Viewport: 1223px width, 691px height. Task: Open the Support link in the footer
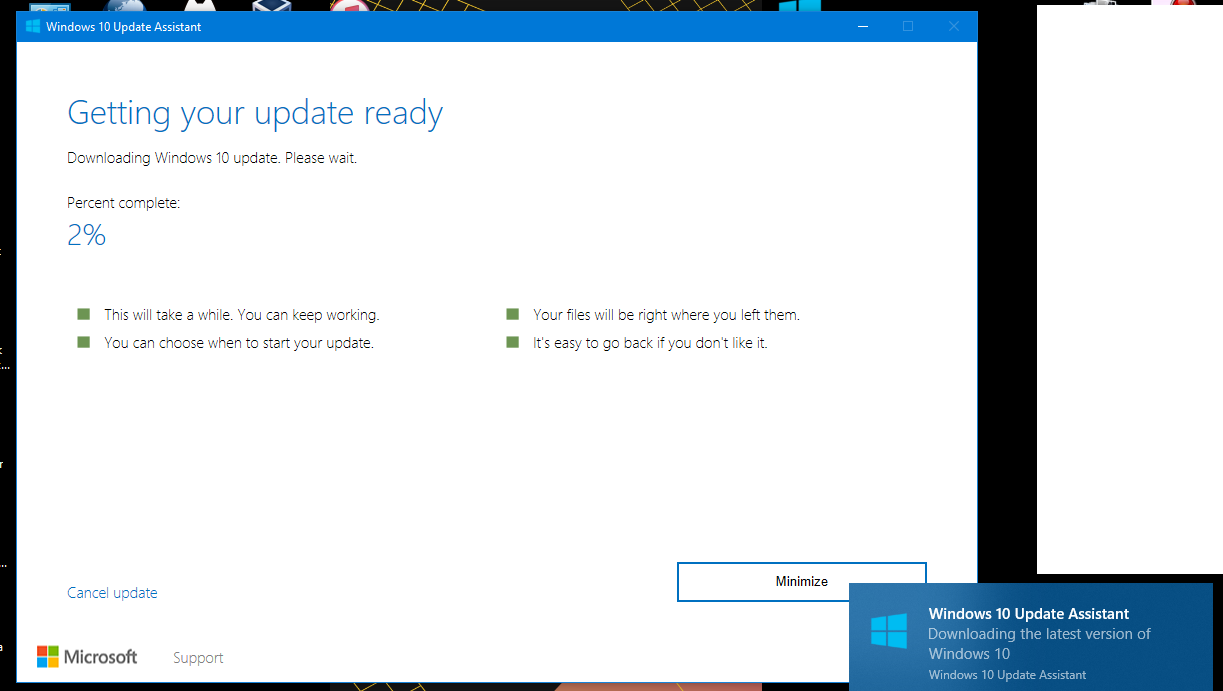[198, 658]
